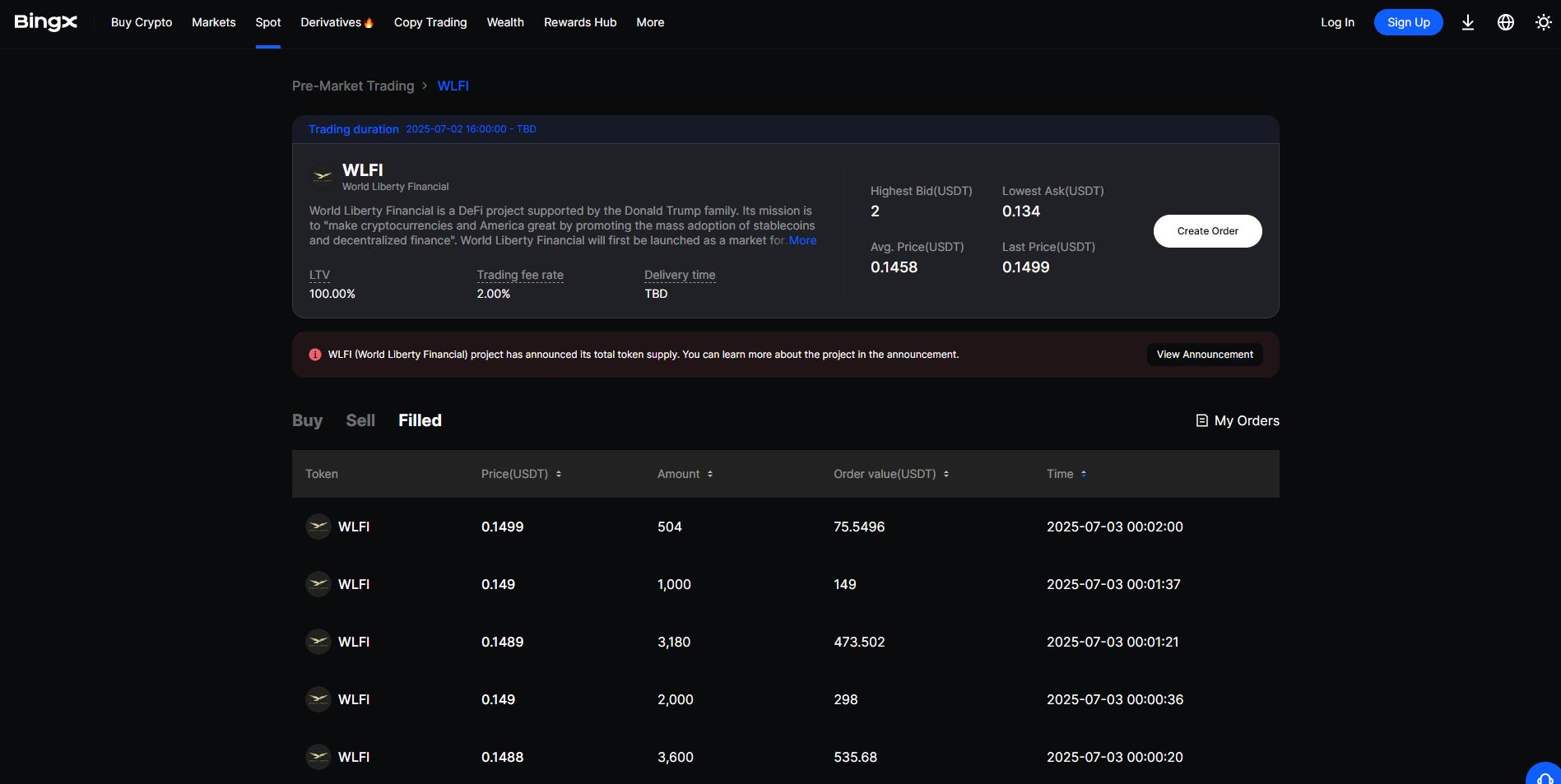Open the Derivatives menu
The image size is (1561, 784).
[x=331, y=22]
